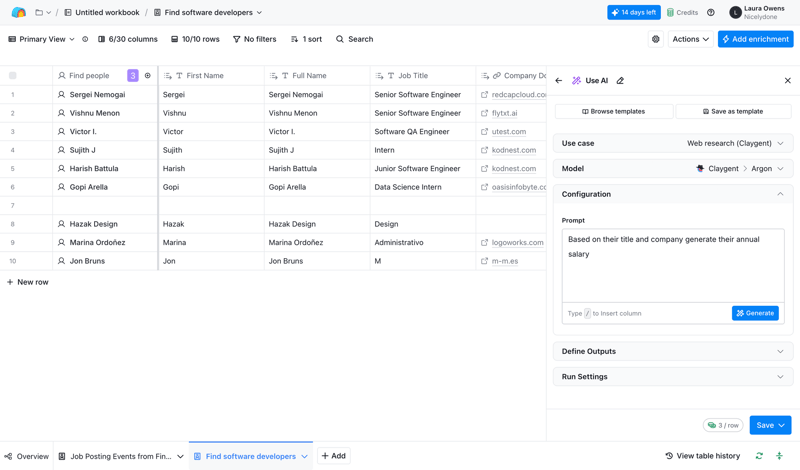Open the Find software developers breadcrumb dropdown

259,12
